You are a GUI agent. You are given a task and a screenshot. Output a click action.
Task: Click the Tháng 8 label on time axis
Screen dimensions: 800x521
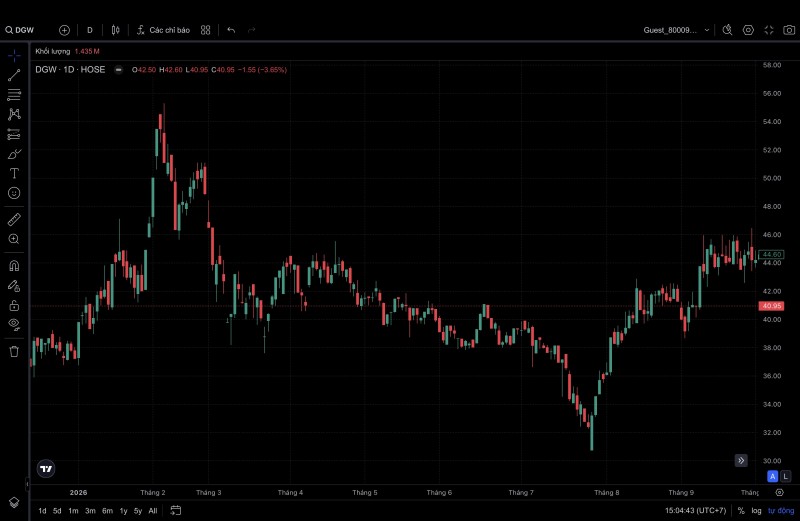(x=607, y=492)
